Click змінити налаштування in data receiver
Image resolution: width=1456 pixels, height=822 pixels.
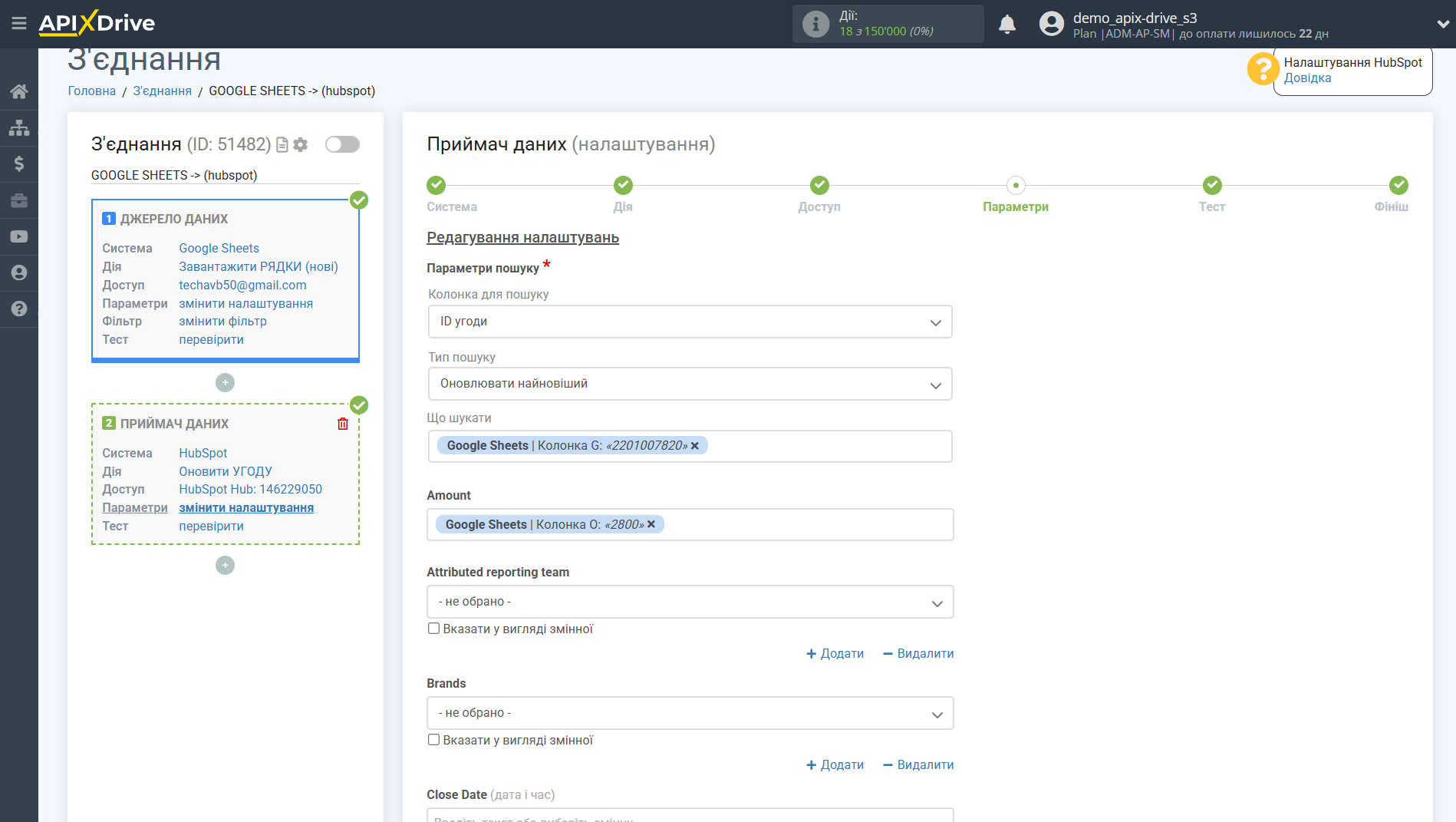point(246,507)
